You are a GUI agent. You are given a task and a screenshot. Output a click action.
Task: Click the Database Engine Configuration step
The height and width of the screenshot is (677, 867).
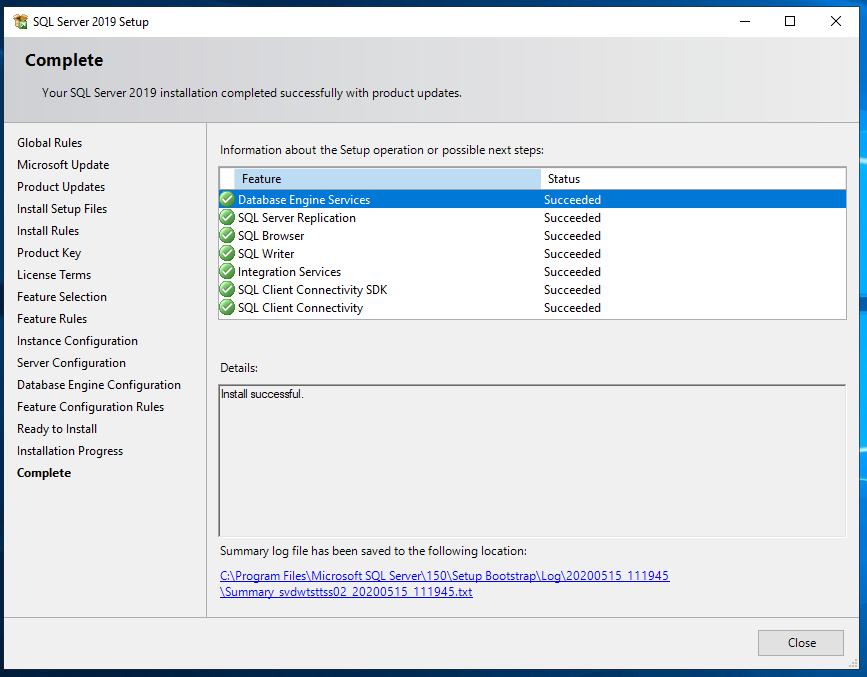(99, 385)
